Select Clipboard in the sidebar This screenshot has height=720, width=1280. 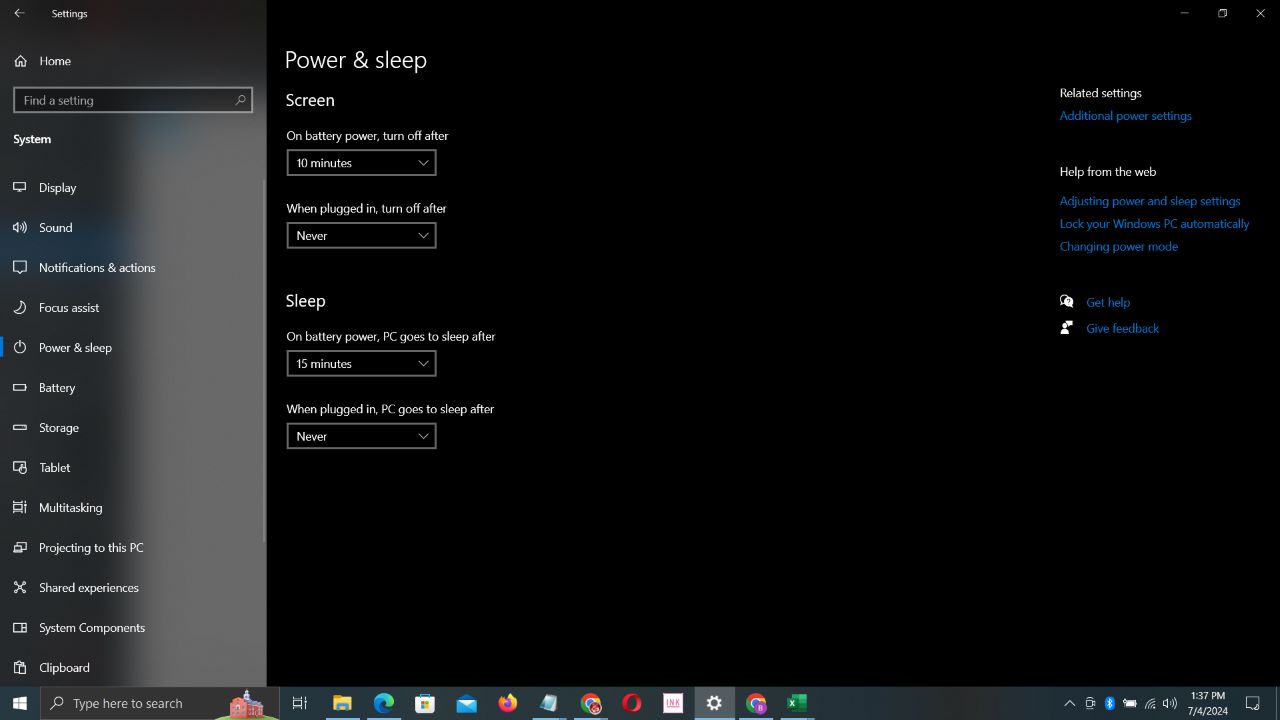coord(133,667)
